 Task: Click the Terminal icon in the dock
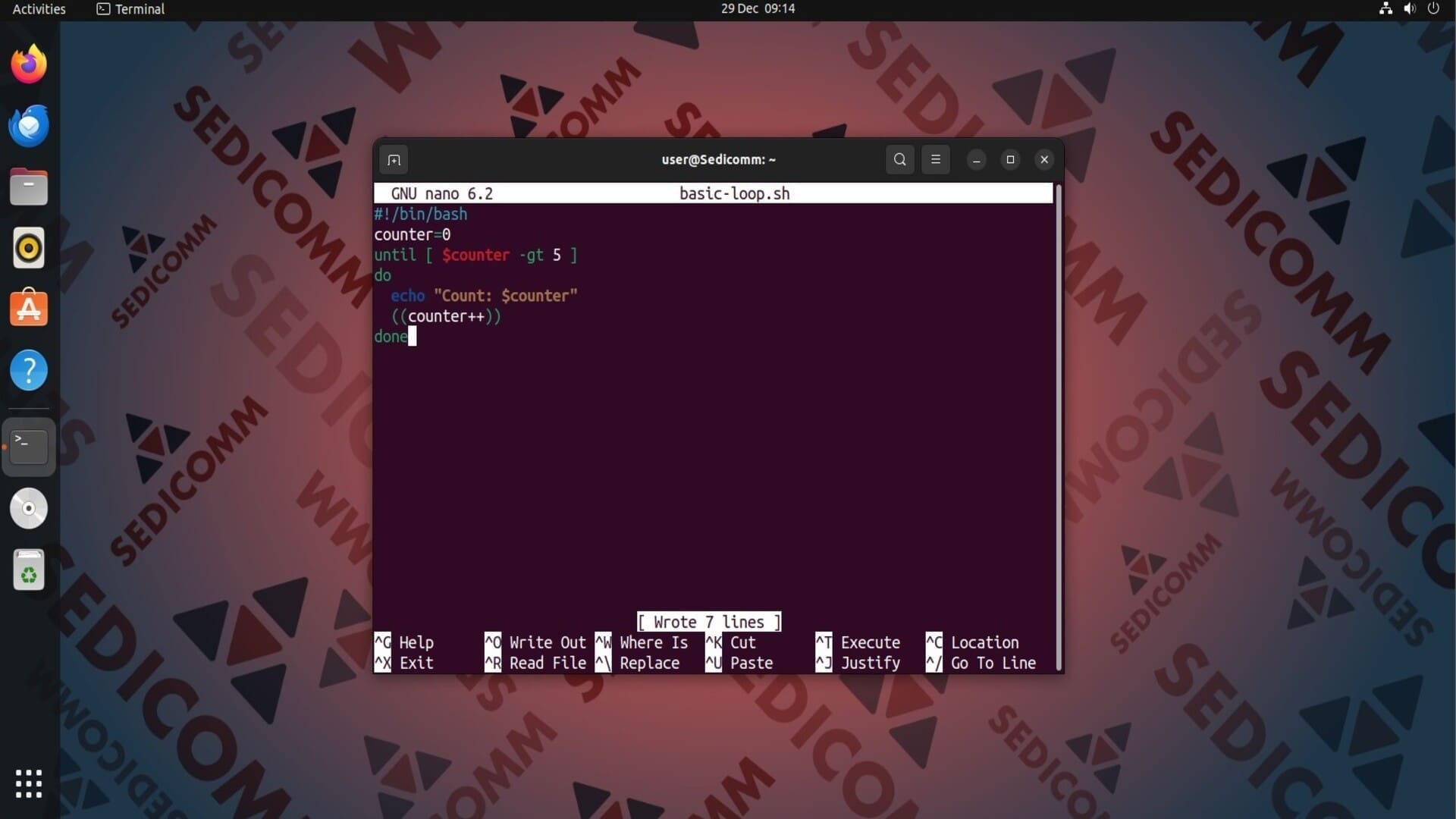(x=29, y=447)
